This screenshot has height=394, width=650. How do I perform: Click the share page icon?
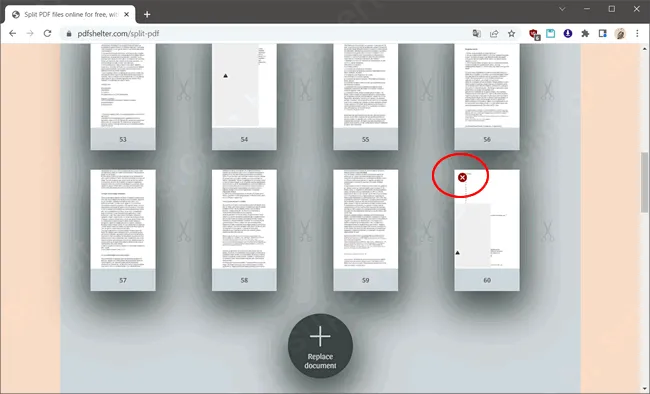click(494, 34)
